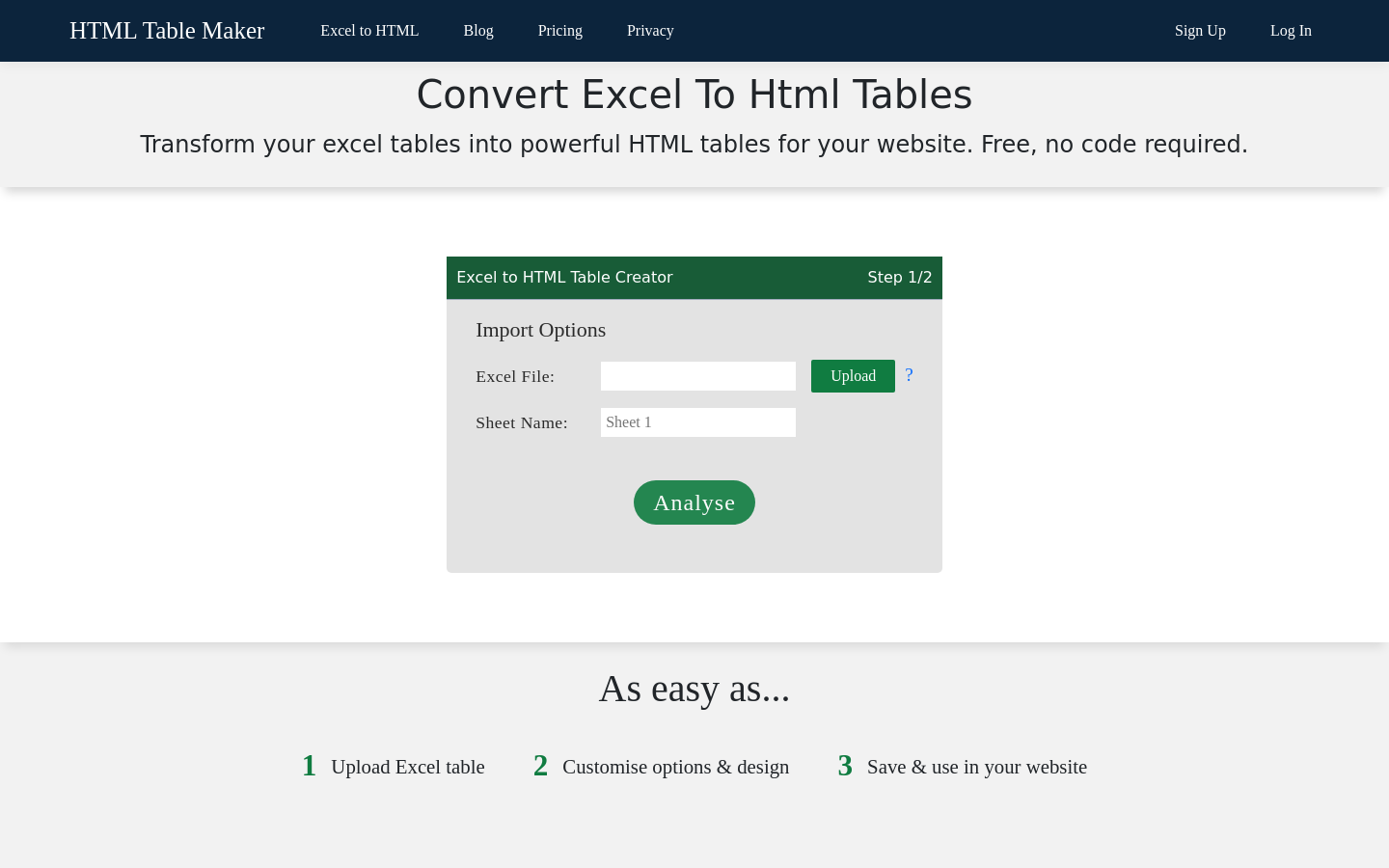Focus the Sheet Name input field
The image size is (1389, 868).
pyautogui.click(x=698, y=422)
